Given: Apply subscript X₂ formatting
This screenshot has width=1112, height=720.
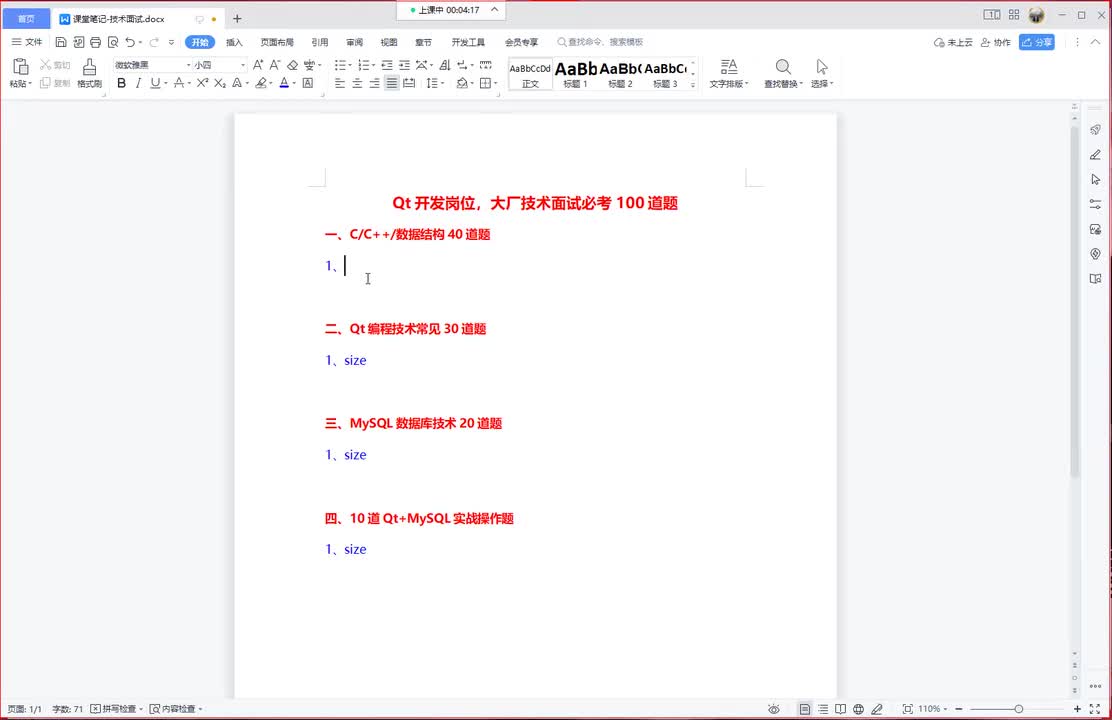Looking at the screenshot, I should [x=220, y=83].
